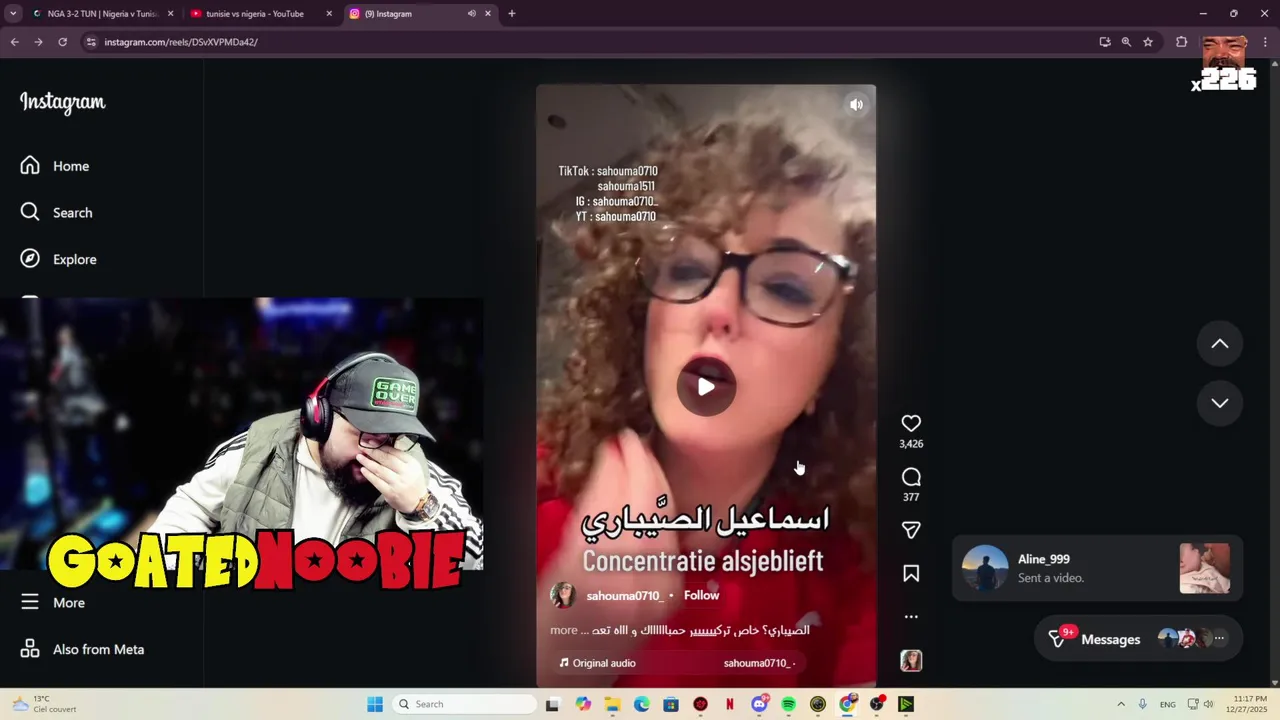This screenshot has width=1280, height=720.
Task: Toggle the system tray microphone icon
Action: click(1142, 704)
